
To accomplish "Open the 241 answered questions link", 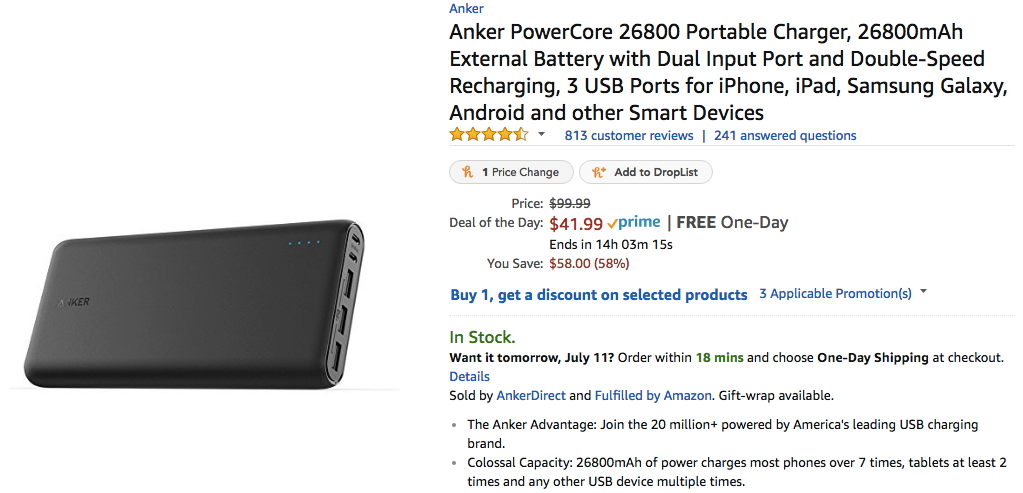I will coord(785,135).
